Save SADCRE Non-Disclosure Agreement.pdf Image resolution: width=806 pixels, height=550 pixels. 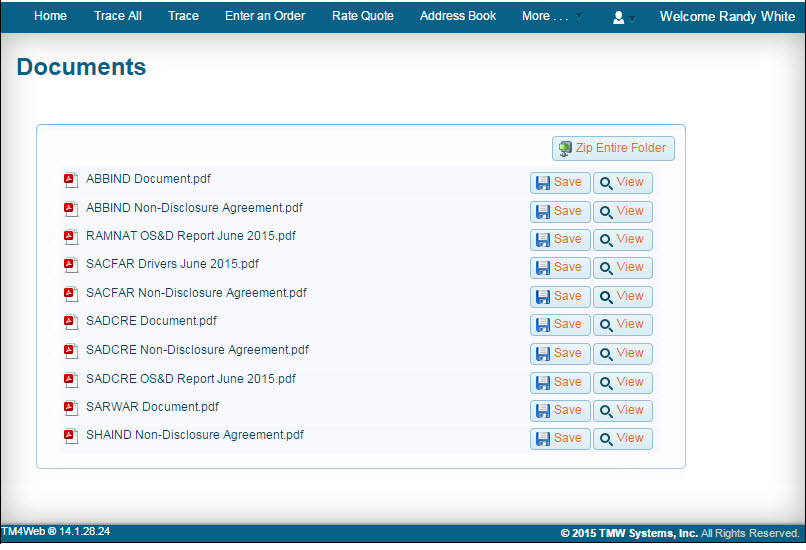click(560, 354)
